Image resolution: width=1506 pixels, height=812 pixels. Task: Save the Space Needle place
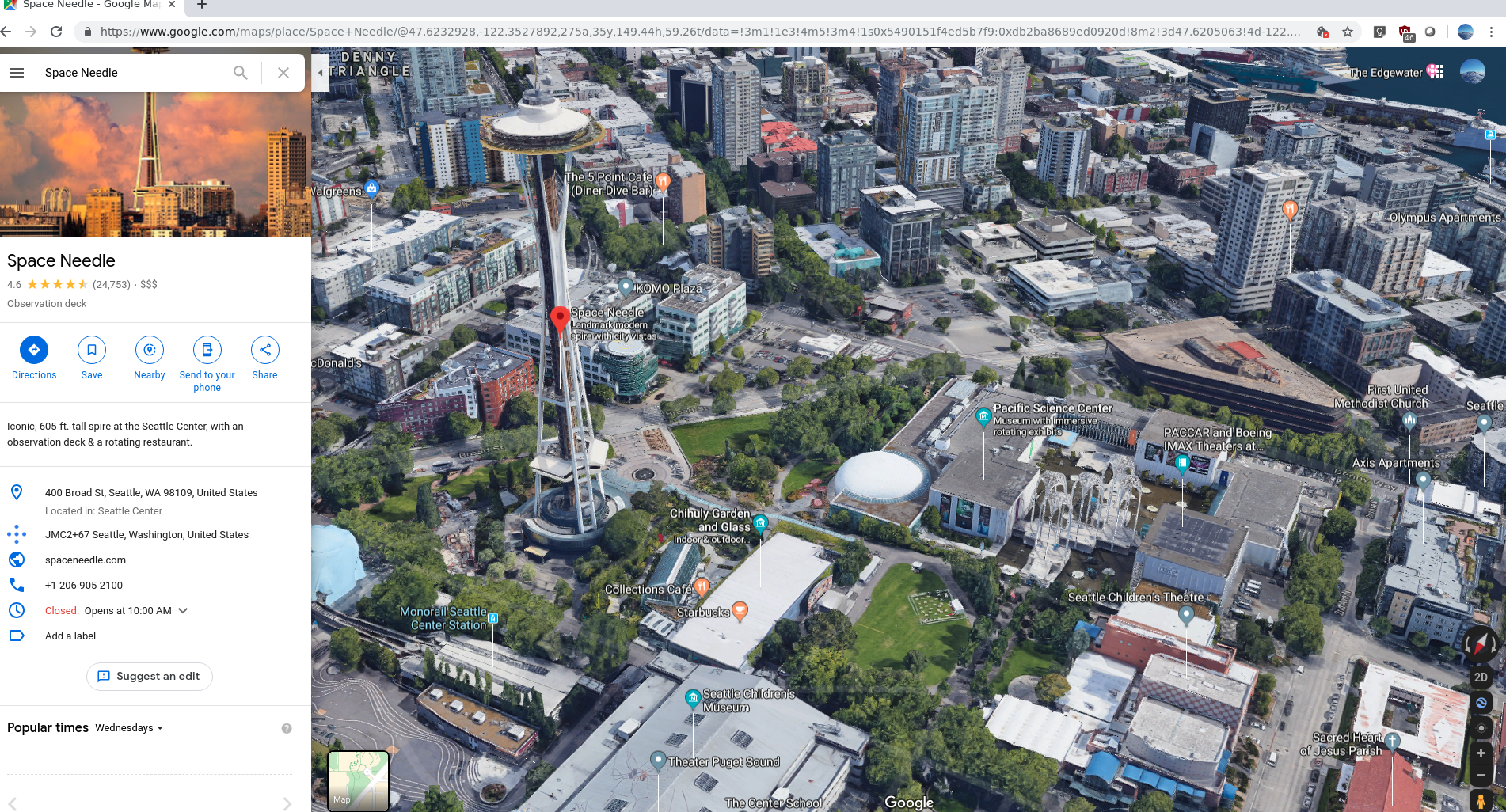92,350
